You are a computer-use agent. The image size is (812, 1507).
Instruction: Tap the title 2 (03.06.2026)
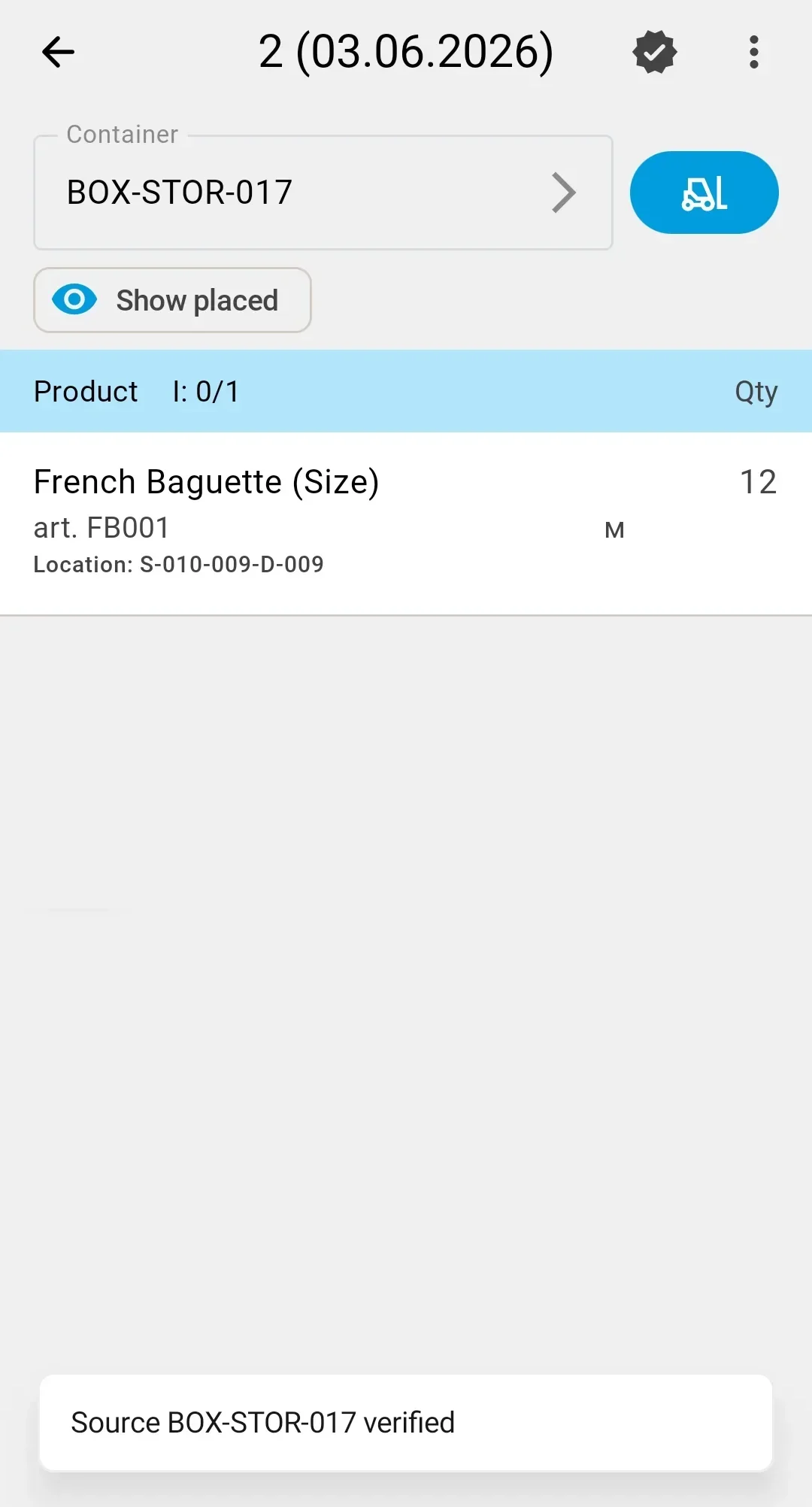pyautogui.click(x=406, y=52)
